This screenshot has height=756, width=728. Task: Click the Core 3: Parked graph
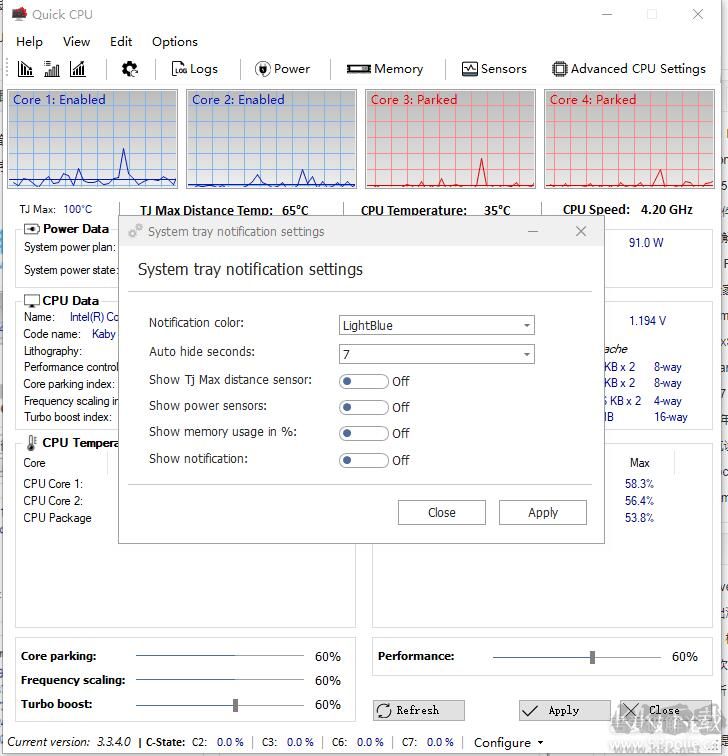click(450, 139)
